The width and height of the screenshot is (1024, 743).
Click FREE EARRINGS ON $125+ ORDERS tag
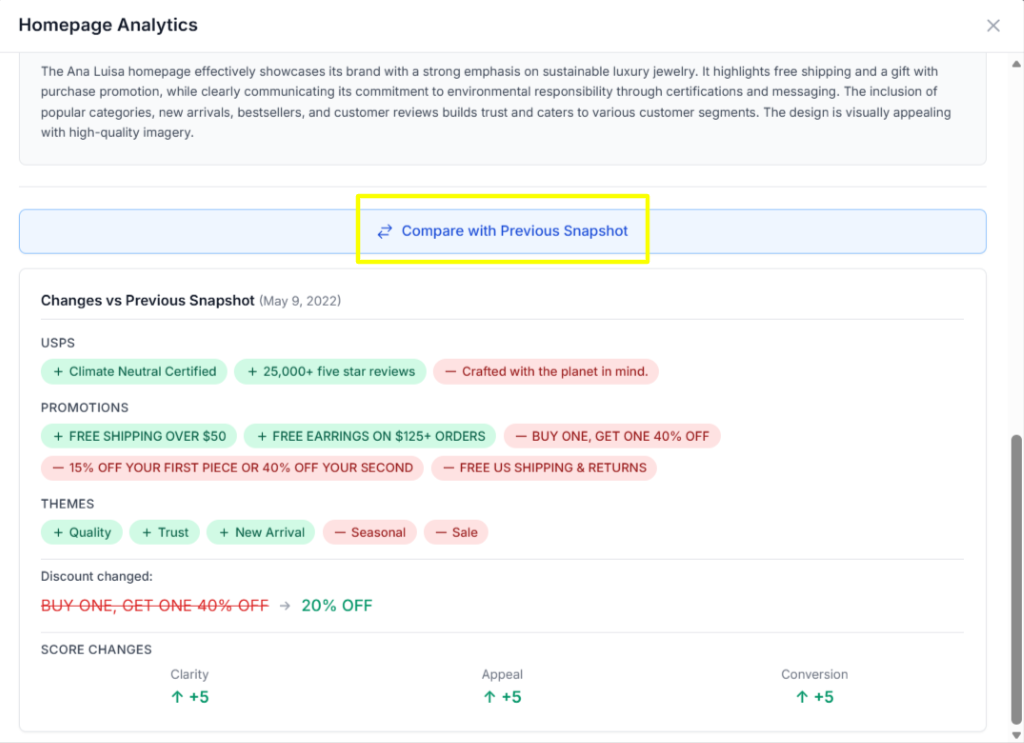pyautogui.click(x=370, y=436)
